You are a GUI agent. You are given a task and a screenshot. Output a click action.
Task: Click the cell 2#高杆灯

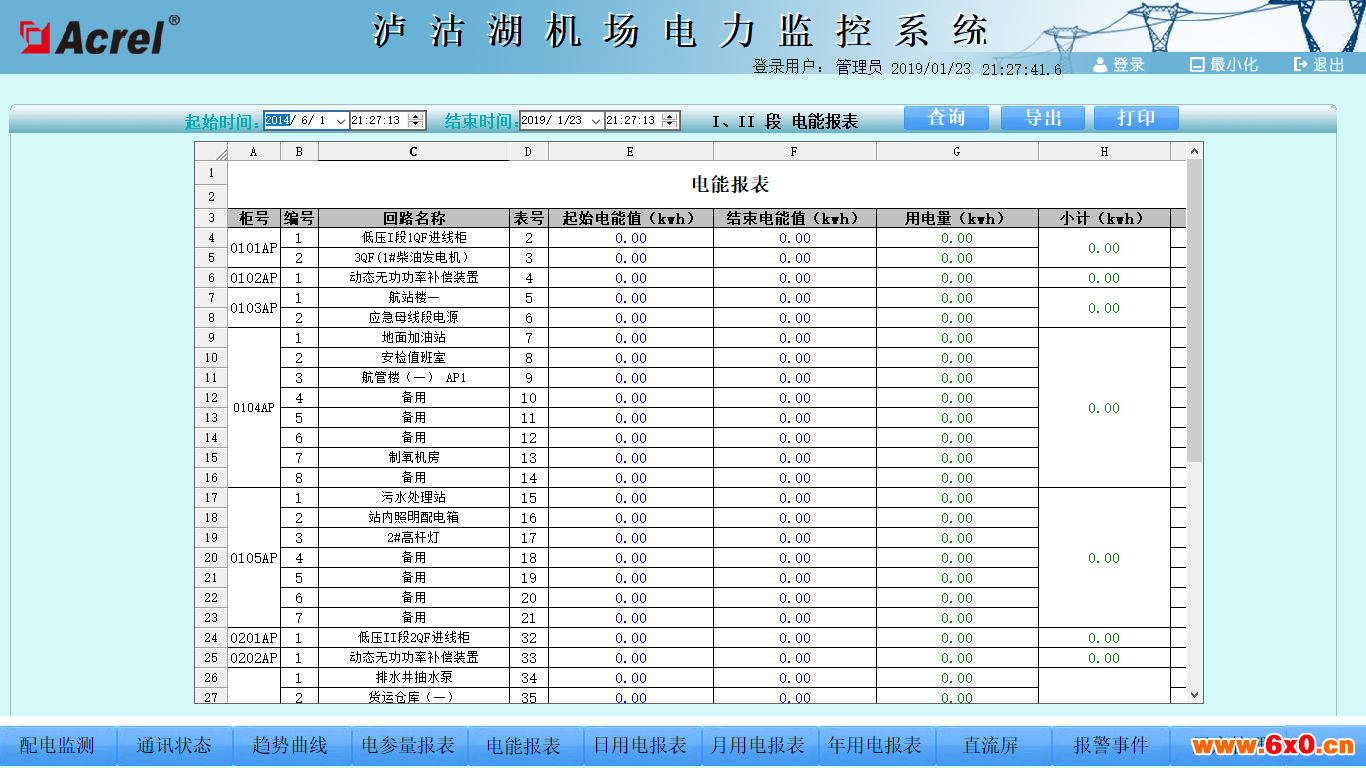click(414, 538)
